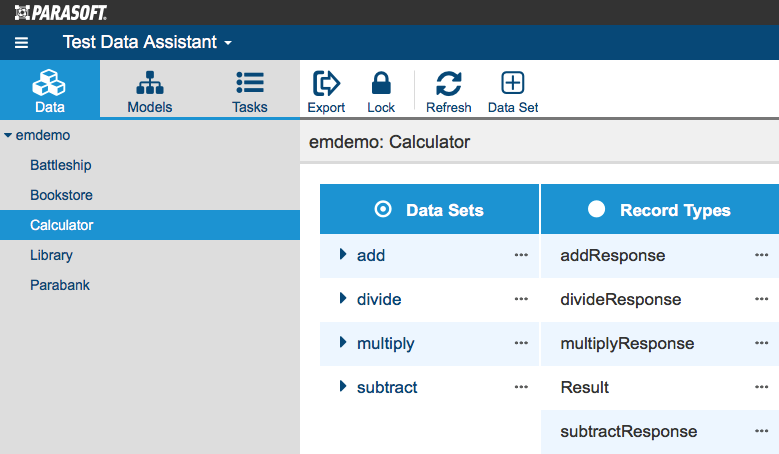
Task: Click the addResponse record type
Action: click(613, 255)
